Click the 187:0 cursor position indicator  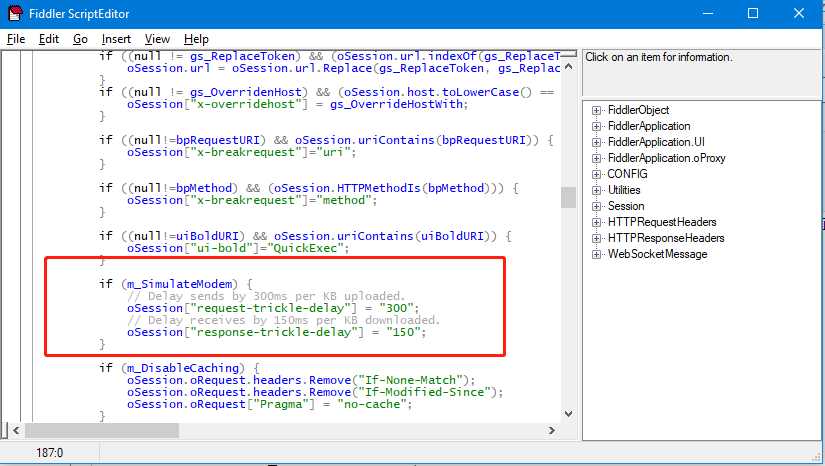(49, 453)
